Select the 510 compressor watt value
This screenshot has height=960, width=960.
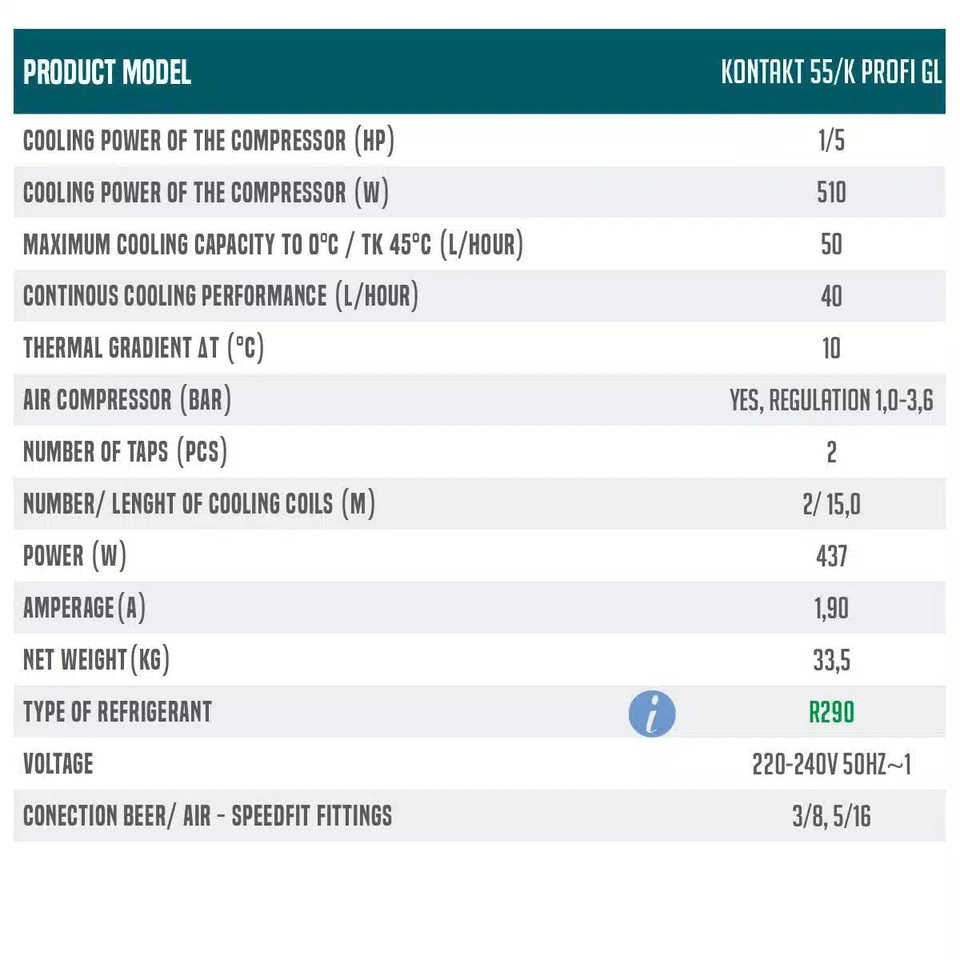831,192
